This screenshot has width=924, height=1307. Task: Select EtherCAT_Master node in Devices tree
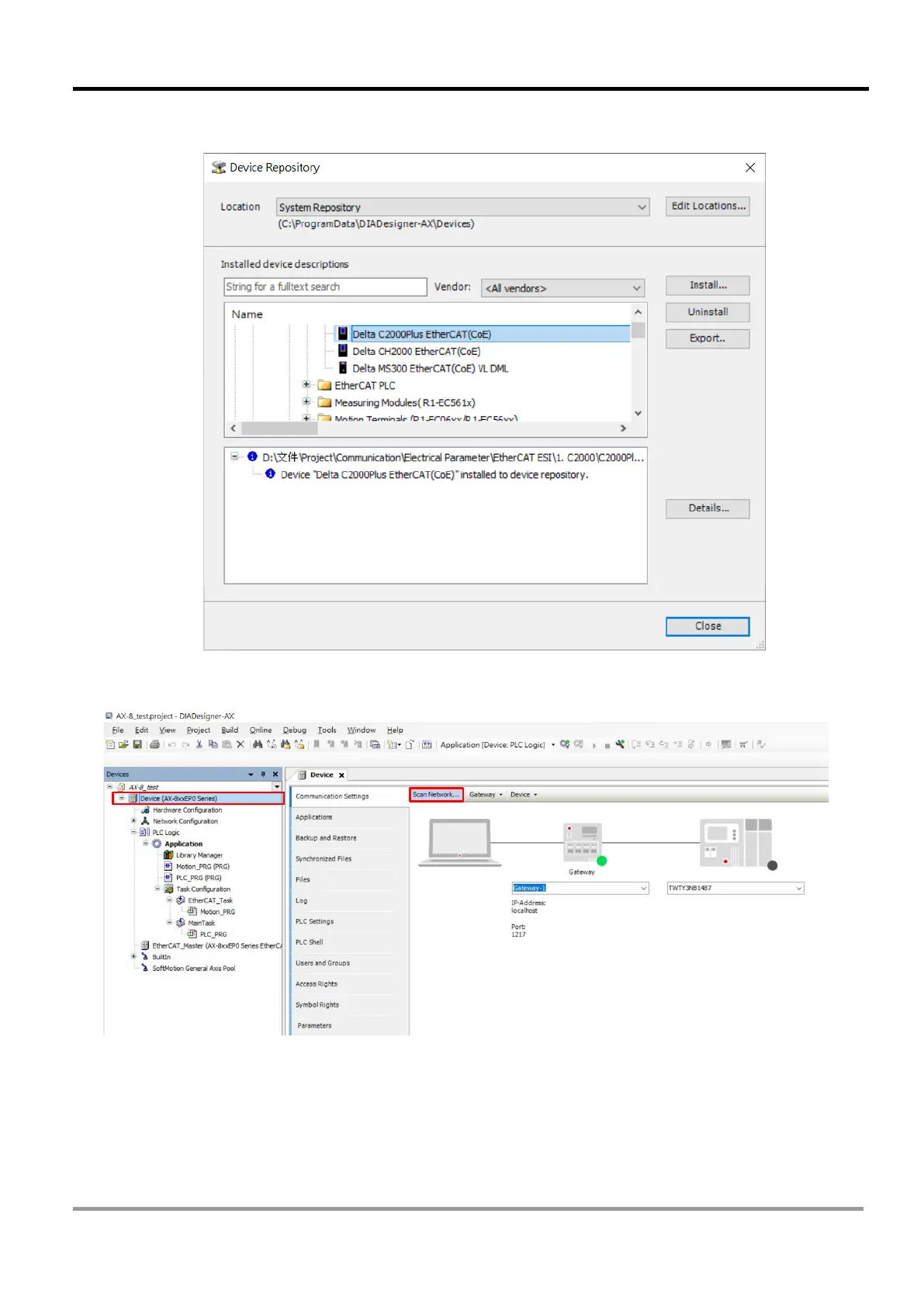(x=216, y=945)
